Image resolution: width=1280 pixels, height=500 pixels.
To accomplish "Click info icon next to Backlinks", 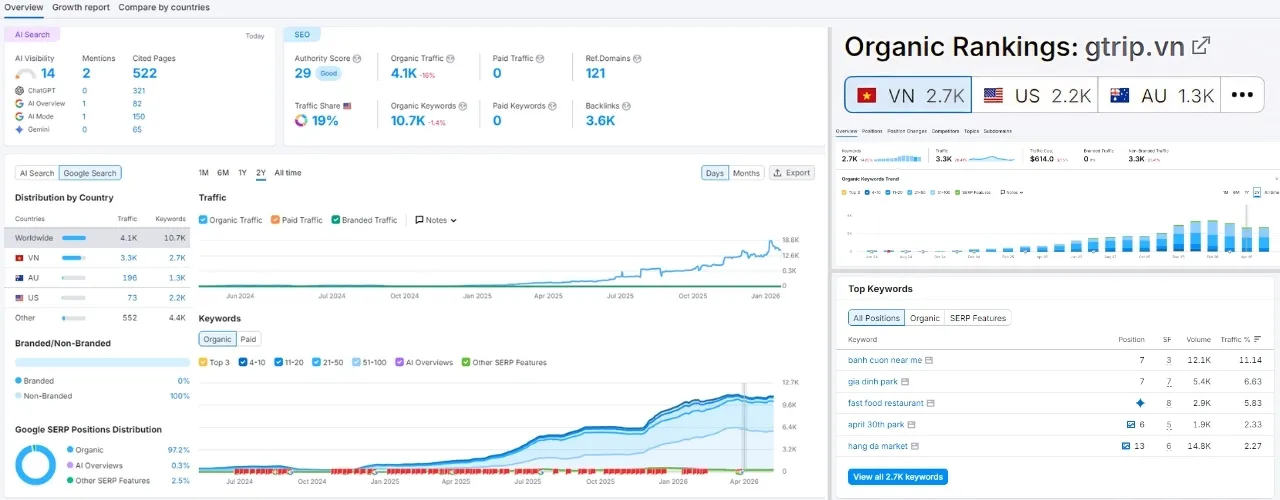I will [x=626, y=106].
